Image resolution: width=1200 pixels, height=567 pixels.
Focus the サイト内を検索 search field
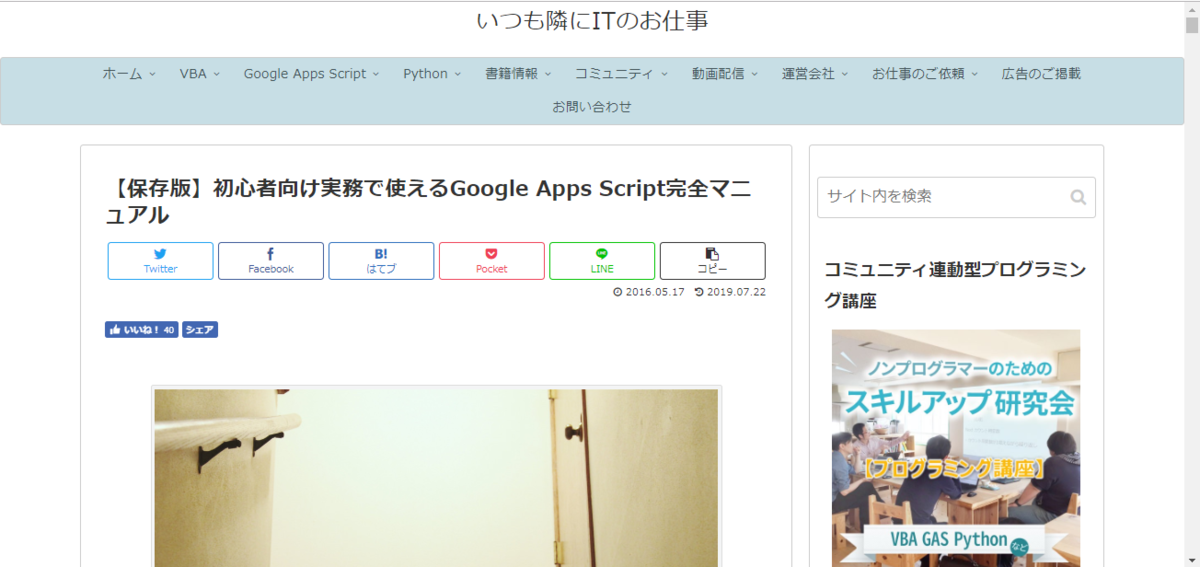(956, 197)
